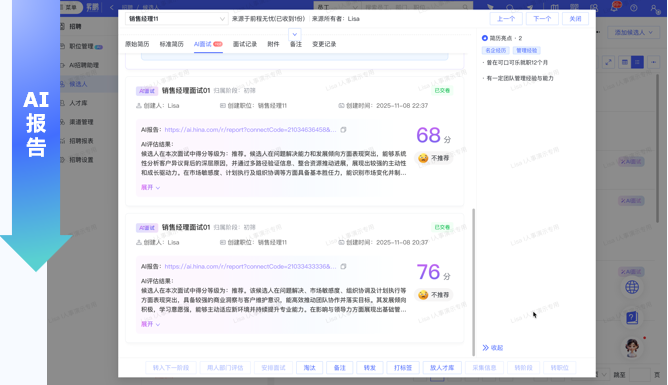Viewport: 668px width, 385px height.
Task: Open the help book floating icon
Action: tap(632, 318)
